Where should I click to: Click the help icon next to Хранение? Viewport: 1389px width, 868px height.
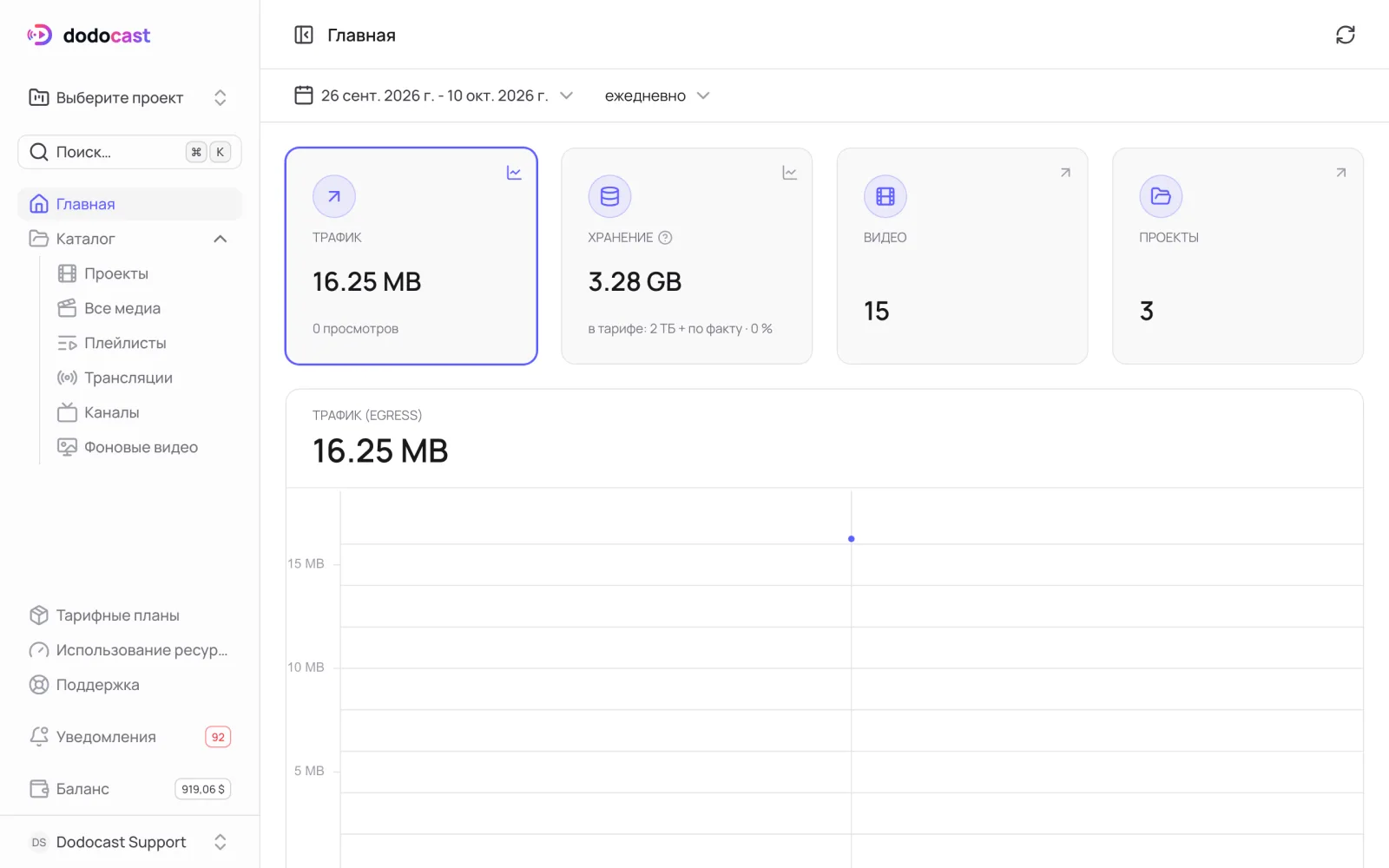[666, 238]
